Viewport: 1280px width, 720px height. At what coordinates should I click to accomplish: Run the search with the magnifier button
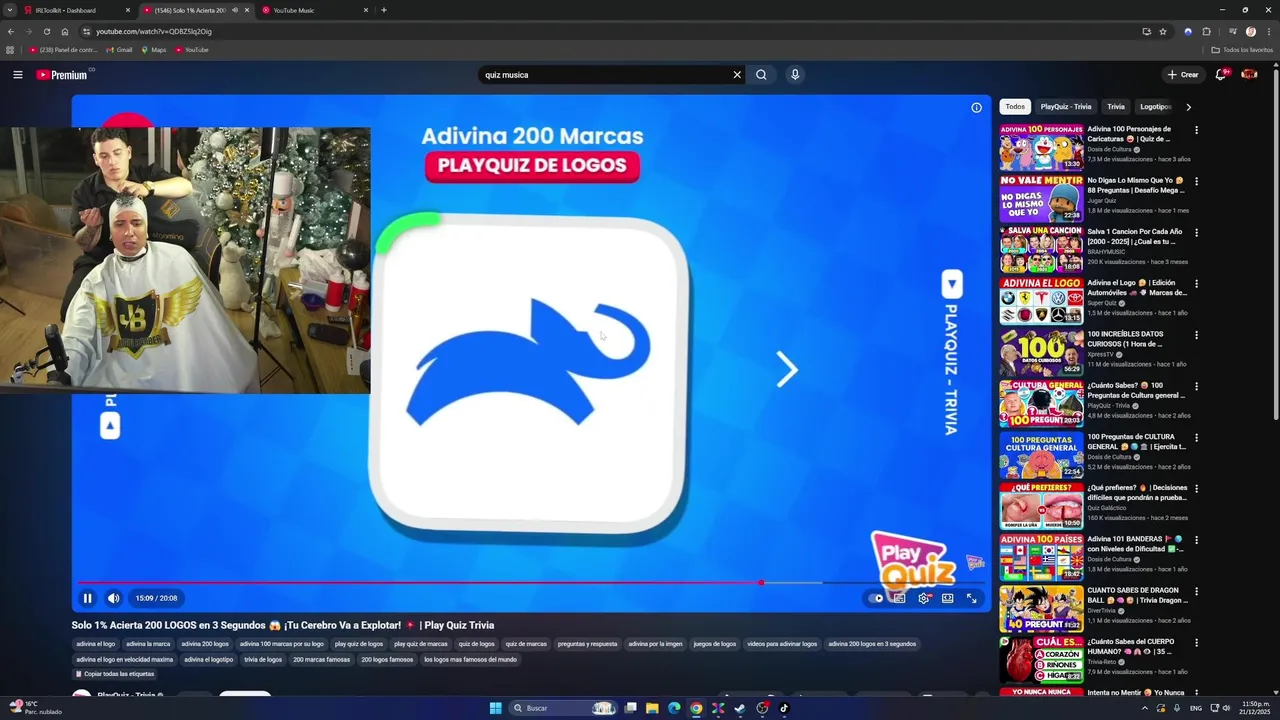pos(761,75)
